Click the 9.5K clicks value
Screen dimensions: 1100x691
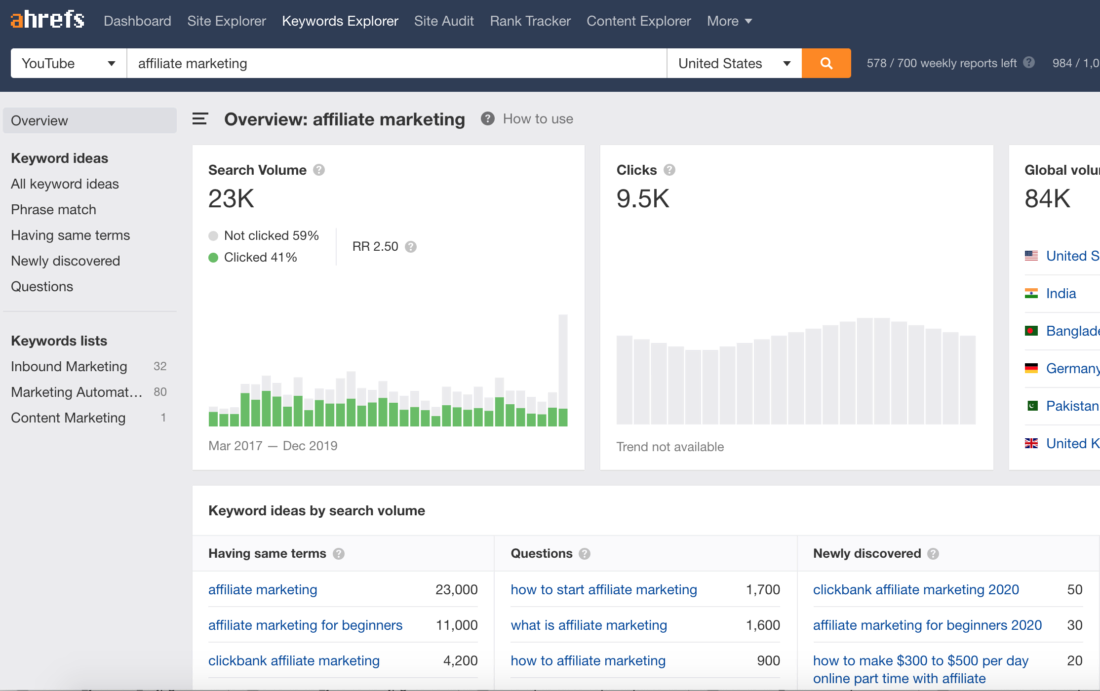point(643,199)
